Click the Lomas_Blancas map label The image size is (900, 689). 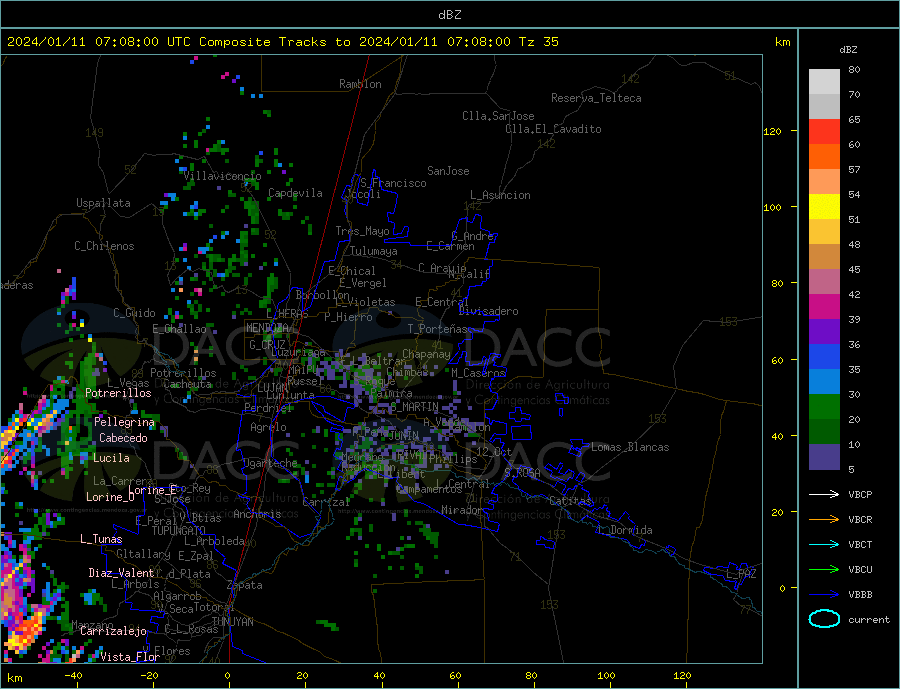(630, 447)
